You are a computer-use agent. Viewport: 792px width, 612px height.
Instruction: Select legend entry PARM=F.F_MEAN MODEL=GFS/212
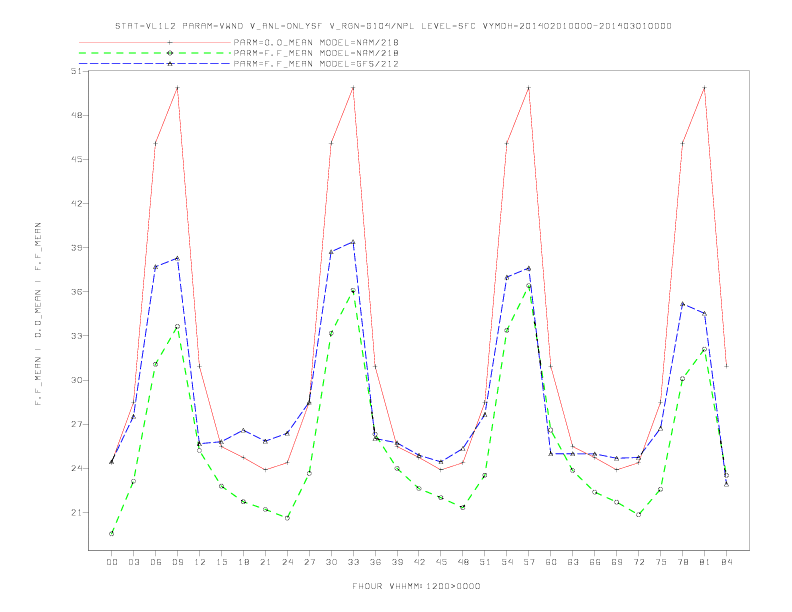(316, 64)
